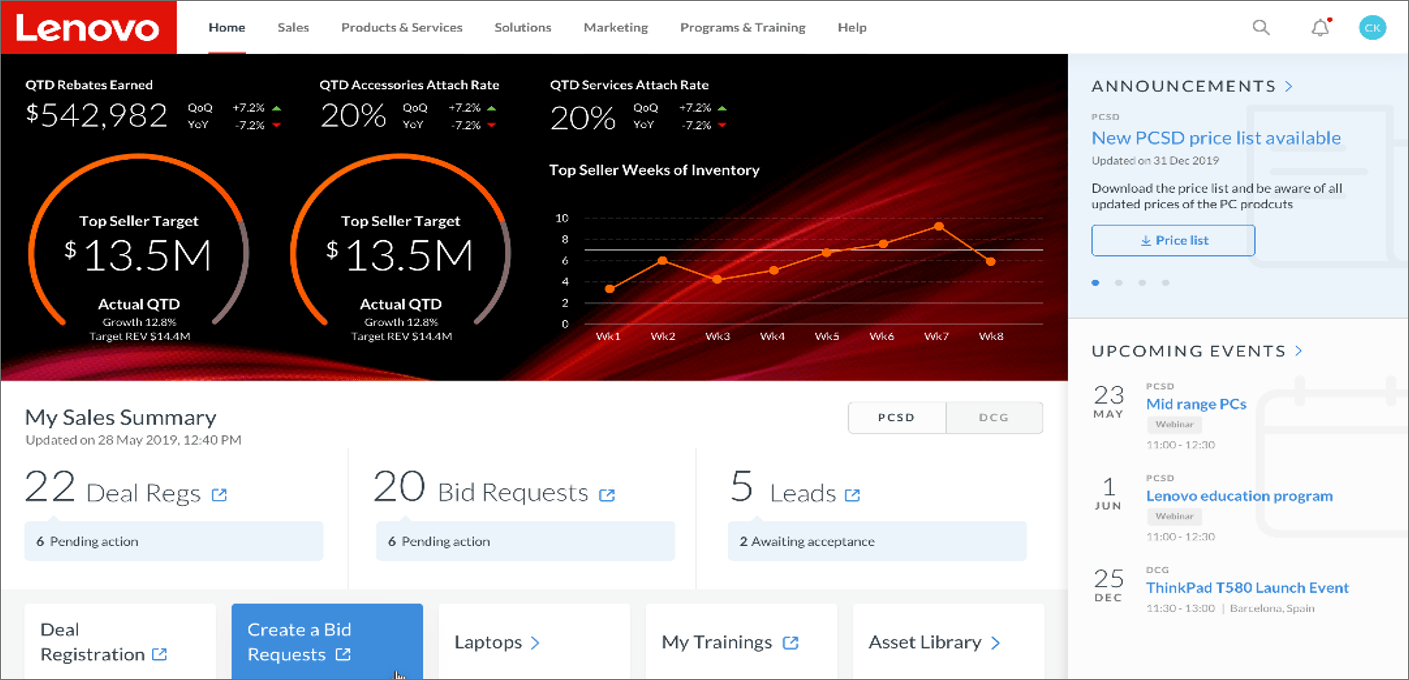Click the Wk2 data point on chart
This screenshot has height=680, width=1409.
[662, 260]
